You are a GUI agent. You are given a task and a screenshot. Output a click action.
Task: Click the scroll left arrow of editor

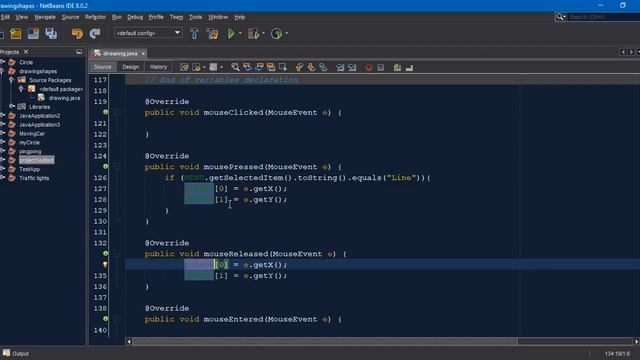click(x=129, y=341)
